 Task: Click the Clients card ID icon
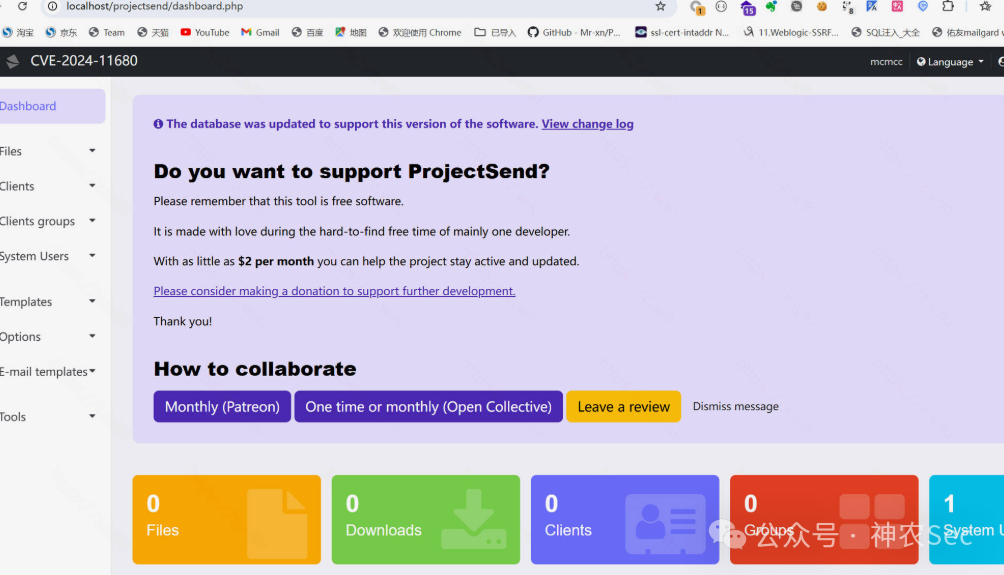pos(665,523)
